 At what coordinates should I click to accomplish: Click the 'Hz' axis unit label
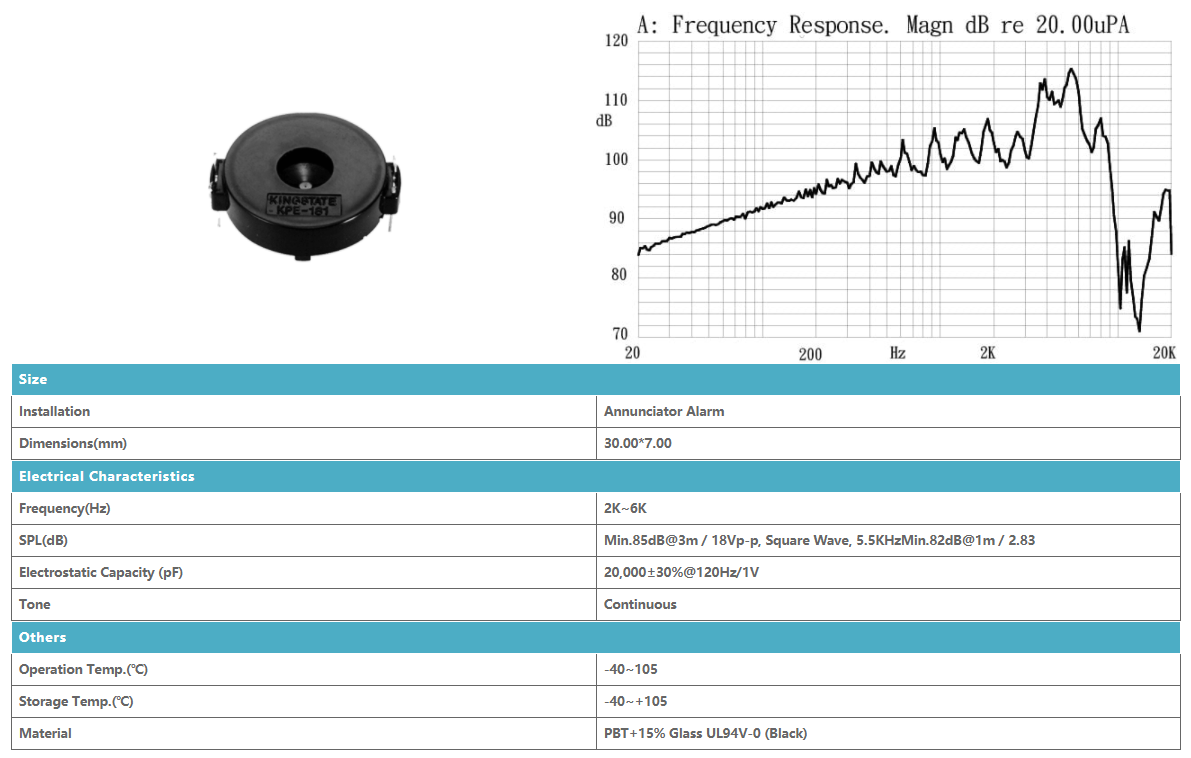pyautogui.click(x=898, y=353)
